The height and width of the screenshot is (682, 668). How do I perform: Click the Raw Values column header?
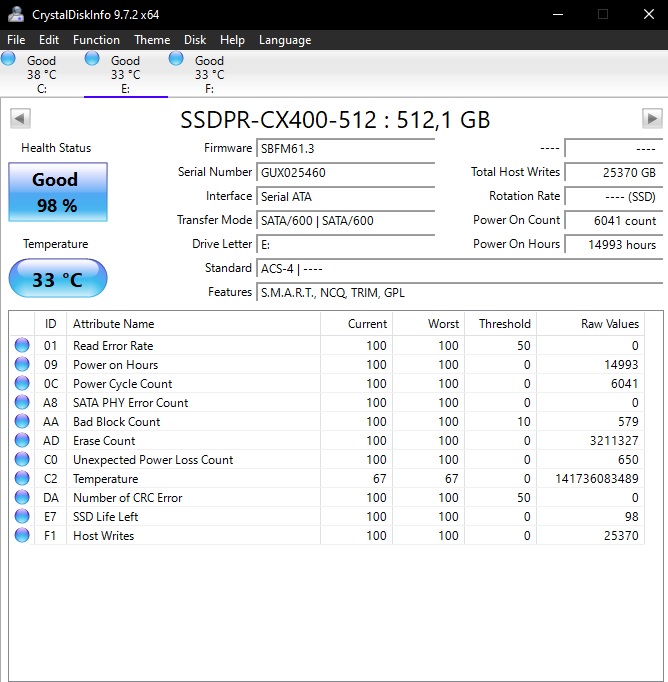[x=591, y=324]
